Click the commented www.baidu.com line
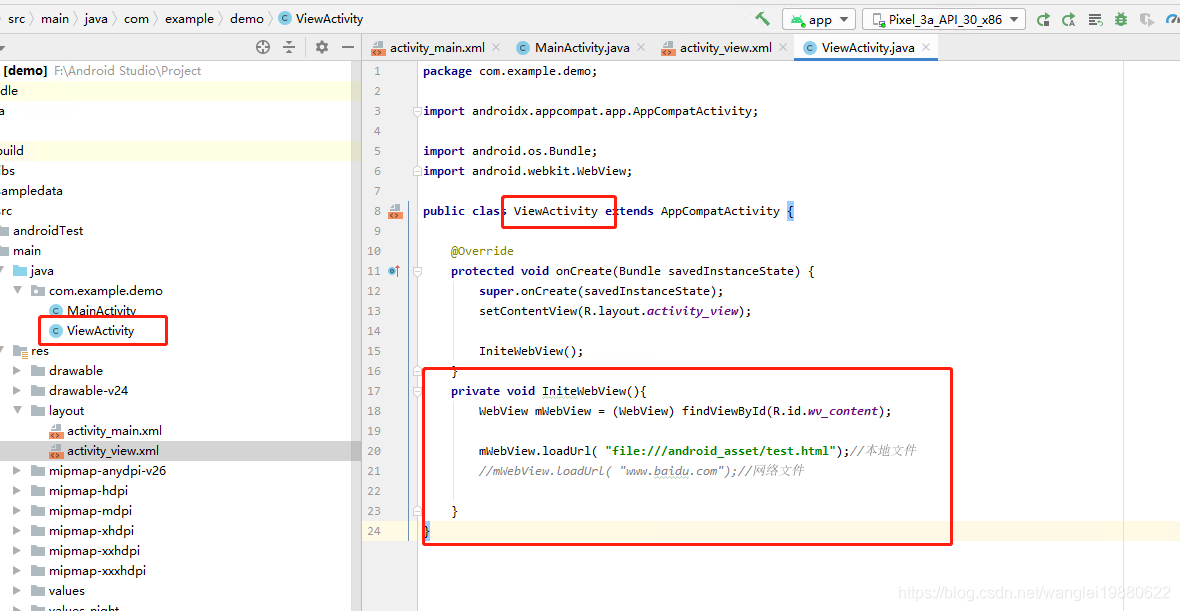 642,471
